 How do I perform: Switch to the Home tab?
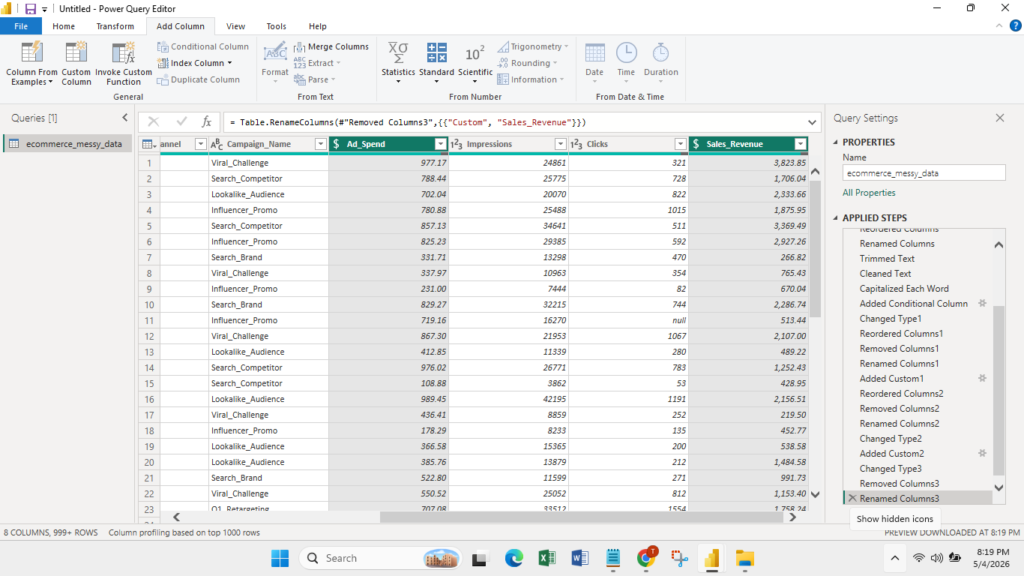63,26
